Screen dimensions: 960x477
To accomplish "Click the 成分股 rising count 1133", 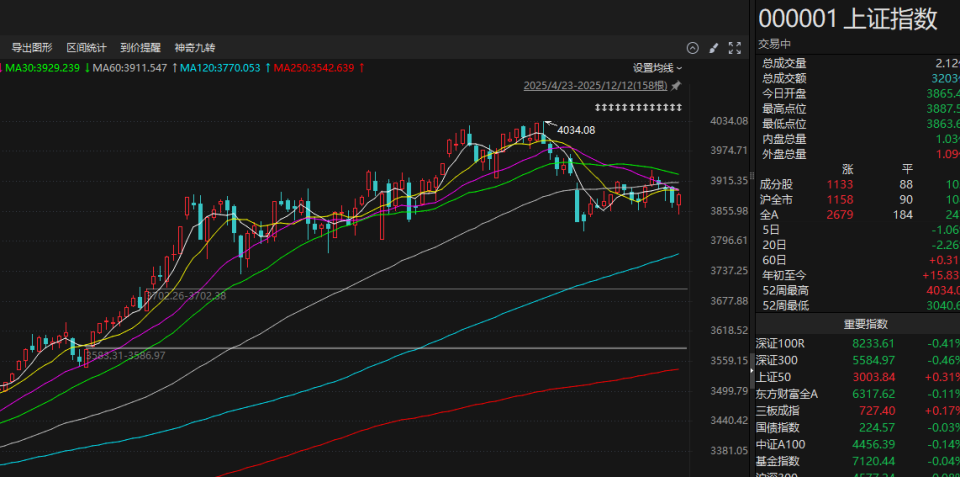I will tap(840, 184).
